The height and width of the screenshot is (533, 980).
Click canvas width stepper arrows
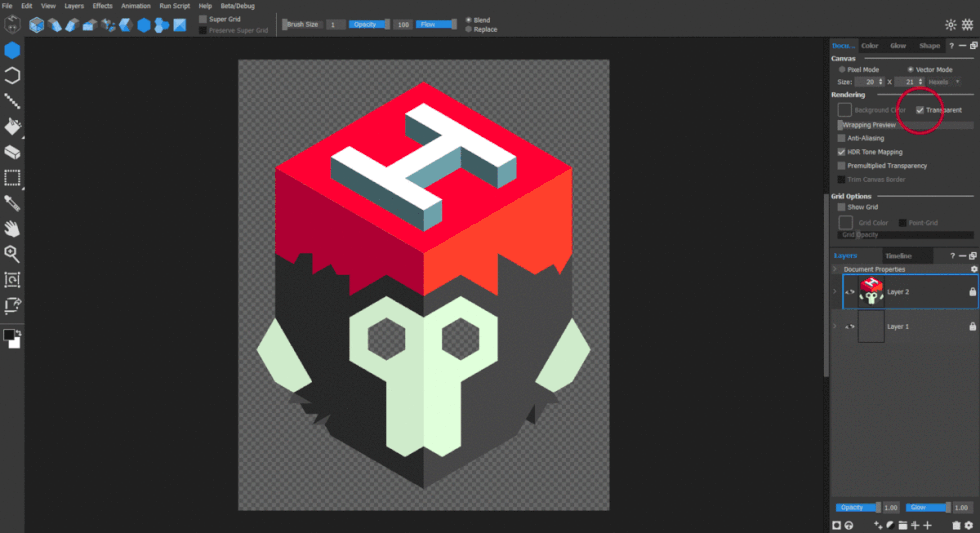coord(881,82)
